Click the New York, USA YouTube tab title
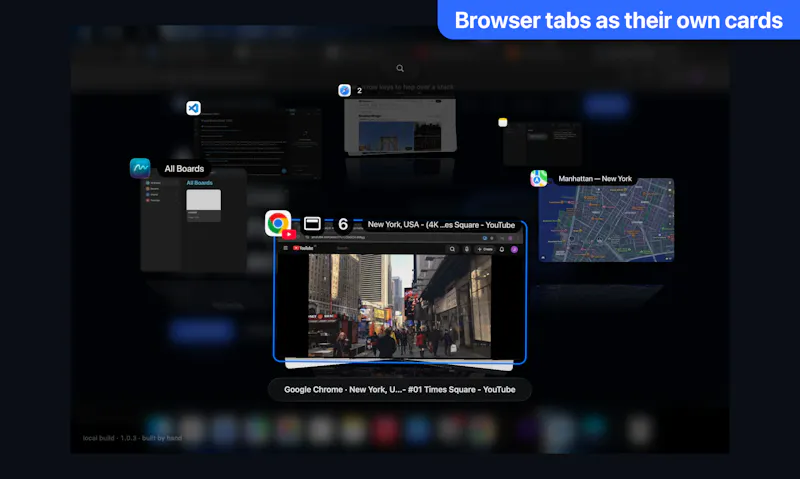 pyautogui.click(x=441, y=225)
